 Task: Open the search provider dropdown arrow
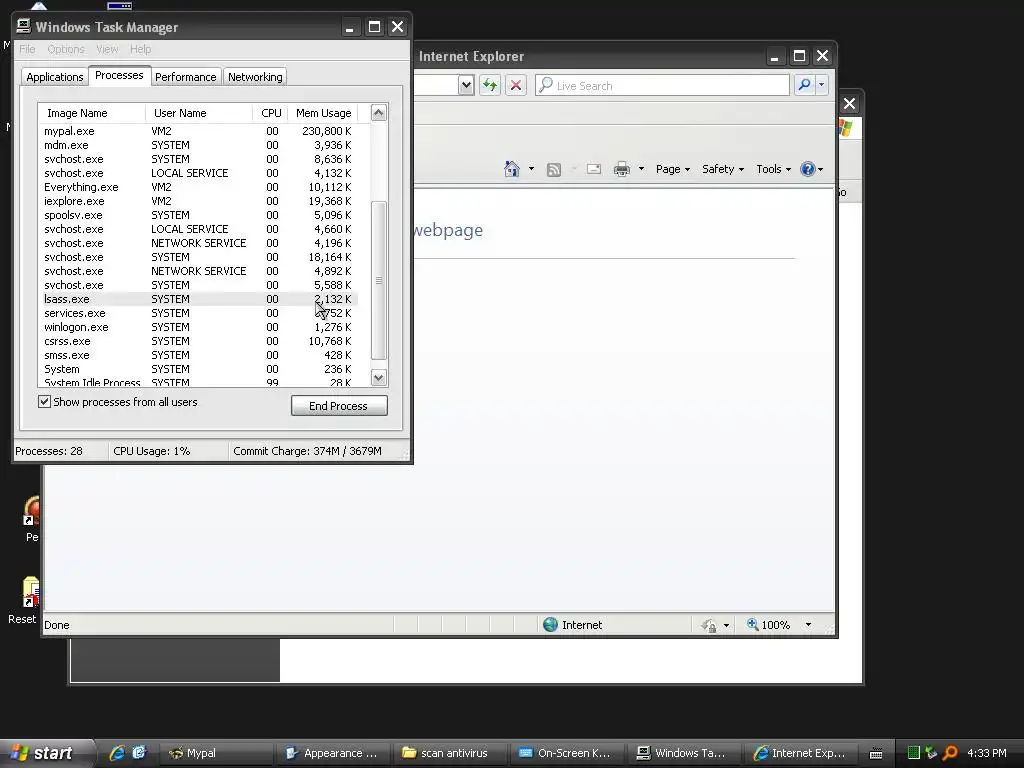[x=822, y=85]
